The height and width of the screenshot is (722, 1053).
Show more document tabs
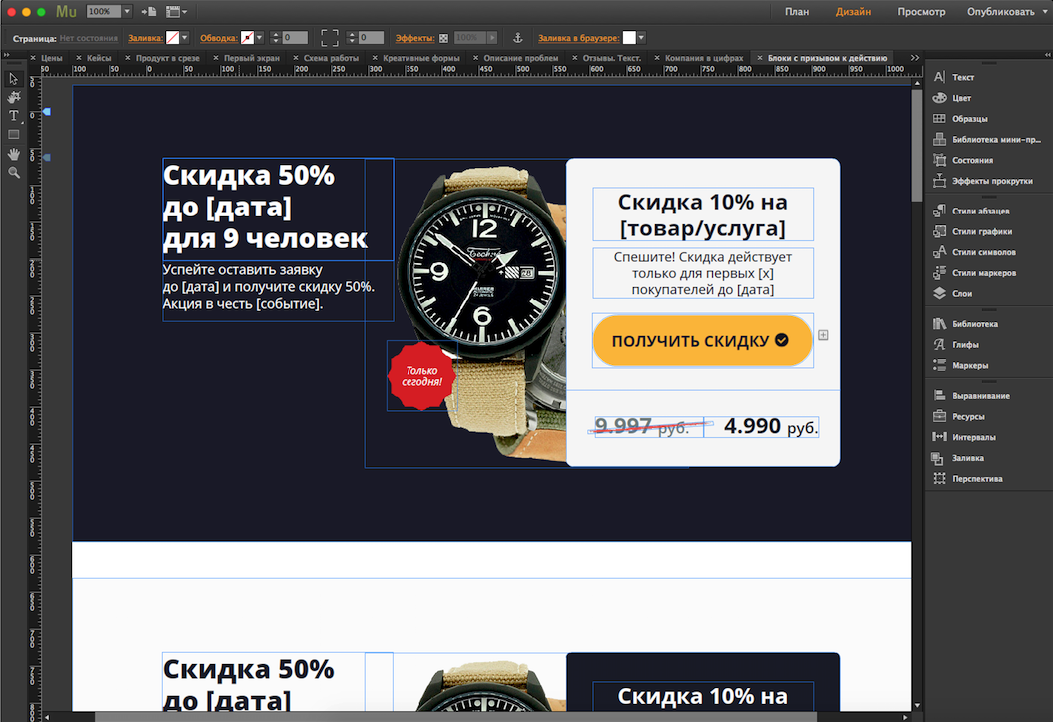coord(914,58)
